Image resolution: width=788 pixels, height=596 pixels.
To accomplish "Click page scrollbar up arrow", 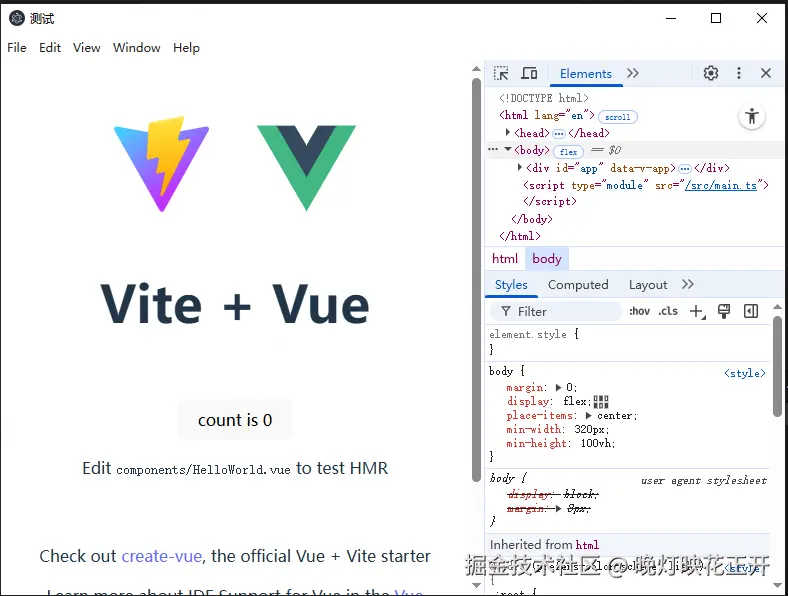I will (x=476, y=69).
